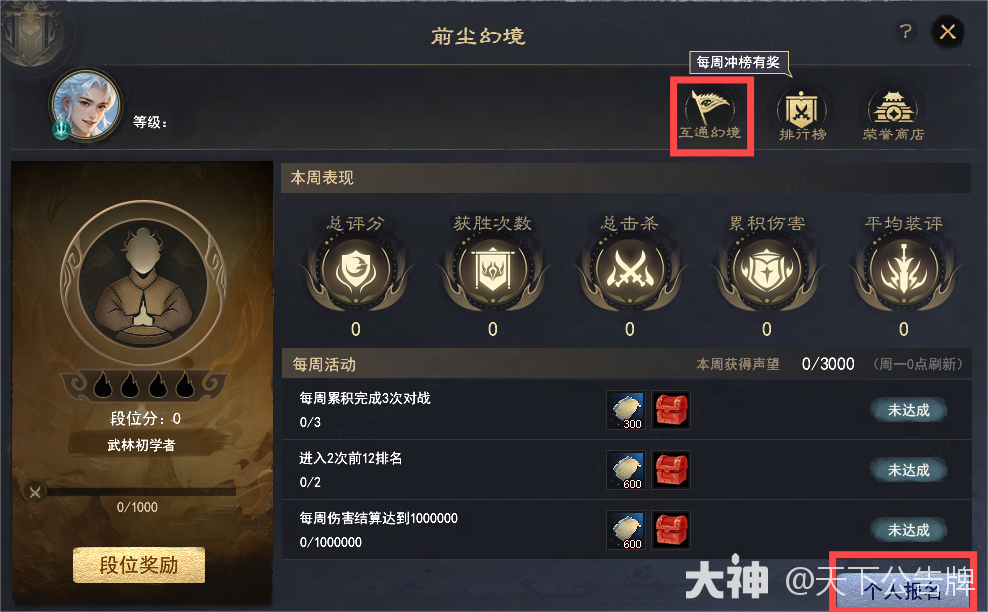
Task: Open the 荣誉商店 shop icon
Action: click(893, 116)
